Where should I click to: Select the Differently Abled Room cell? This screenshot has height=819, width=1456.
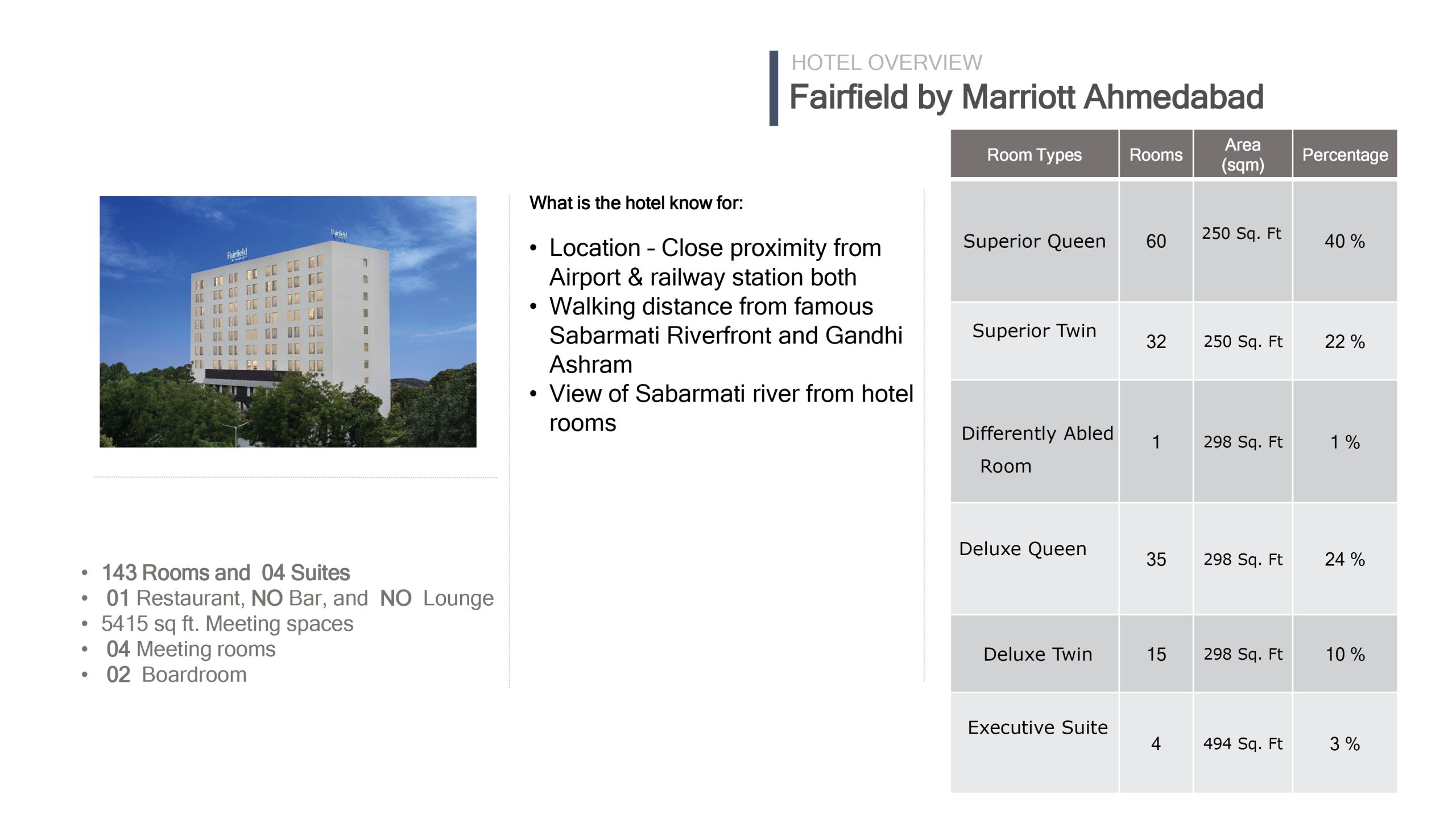coord(1035,442)
